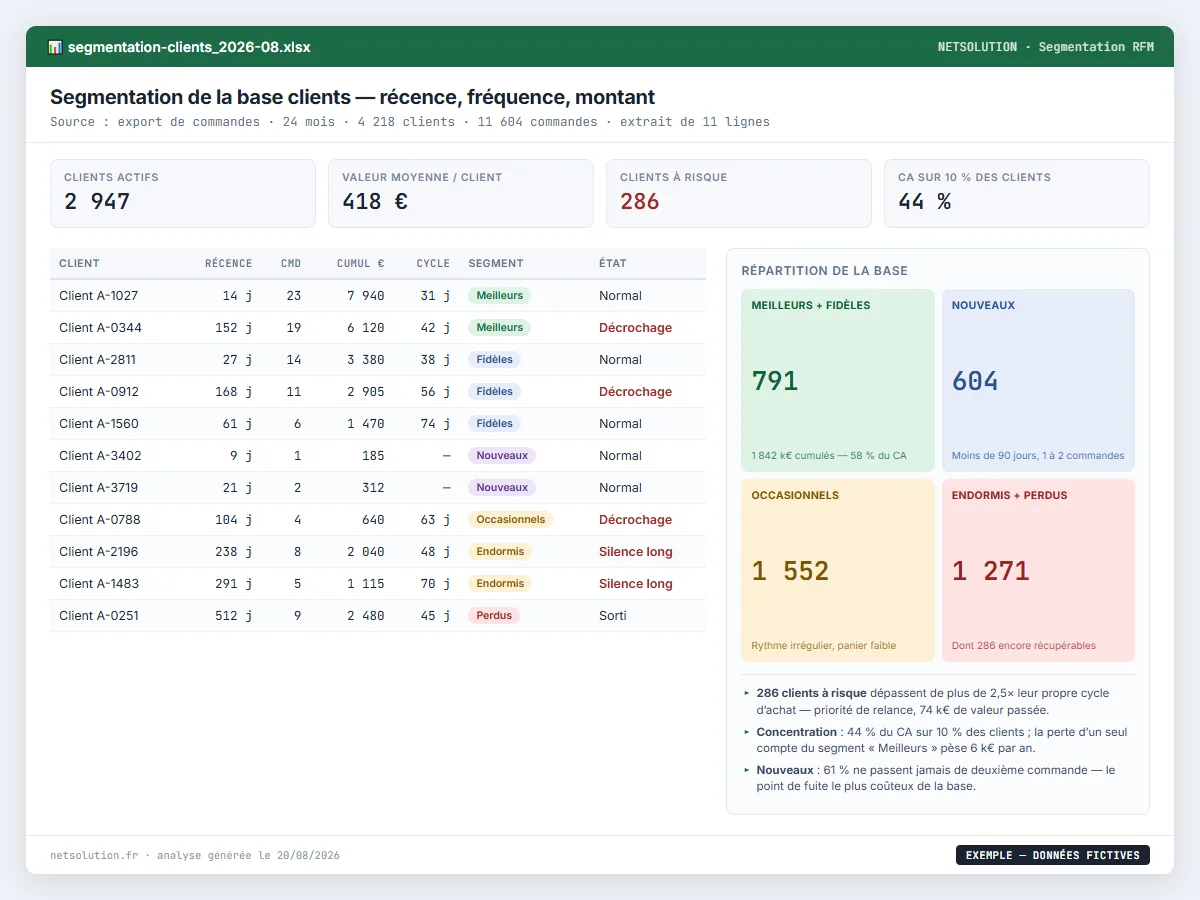Click the CMD column header
The width and height of the screenshot is (1200, 900).
(x=291, y=264)
